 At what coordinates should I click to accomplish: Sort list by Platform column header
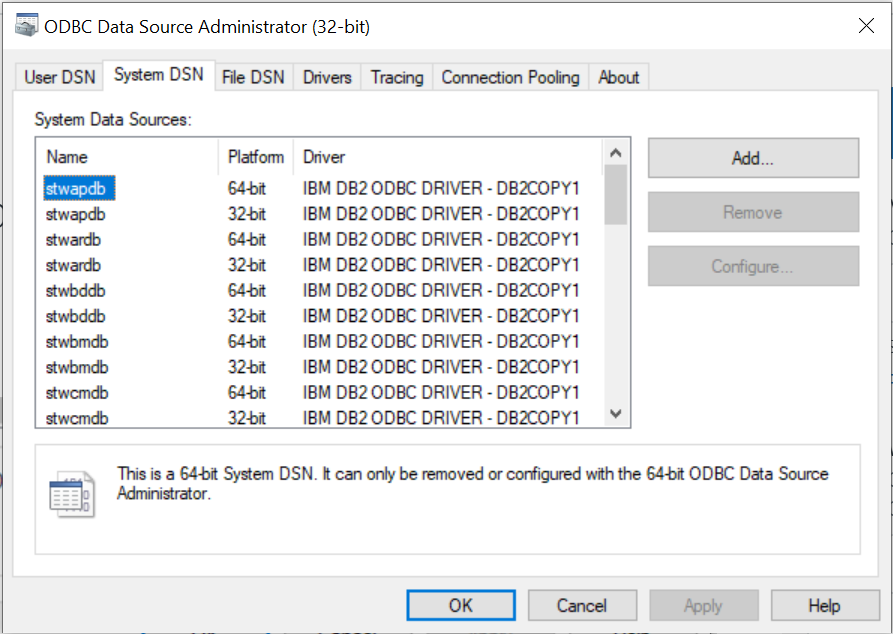pos(256,157)
